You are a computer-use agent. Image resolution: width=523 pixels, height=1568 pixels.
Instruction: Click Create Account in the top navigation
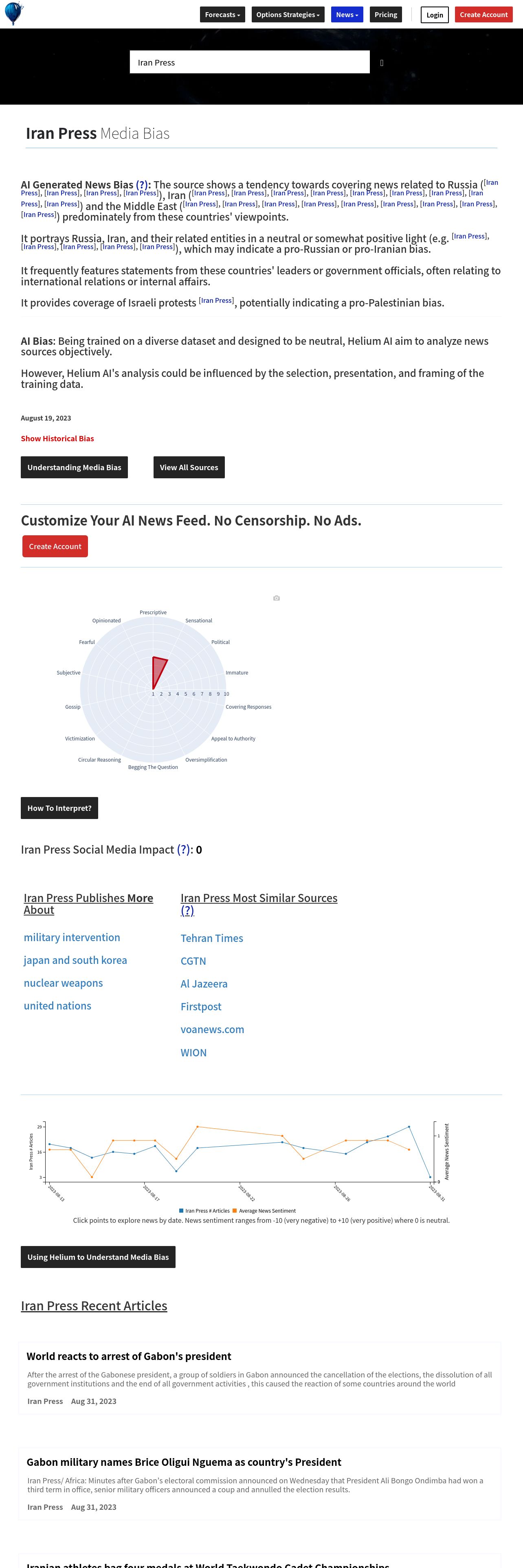[x=483, y=15]
